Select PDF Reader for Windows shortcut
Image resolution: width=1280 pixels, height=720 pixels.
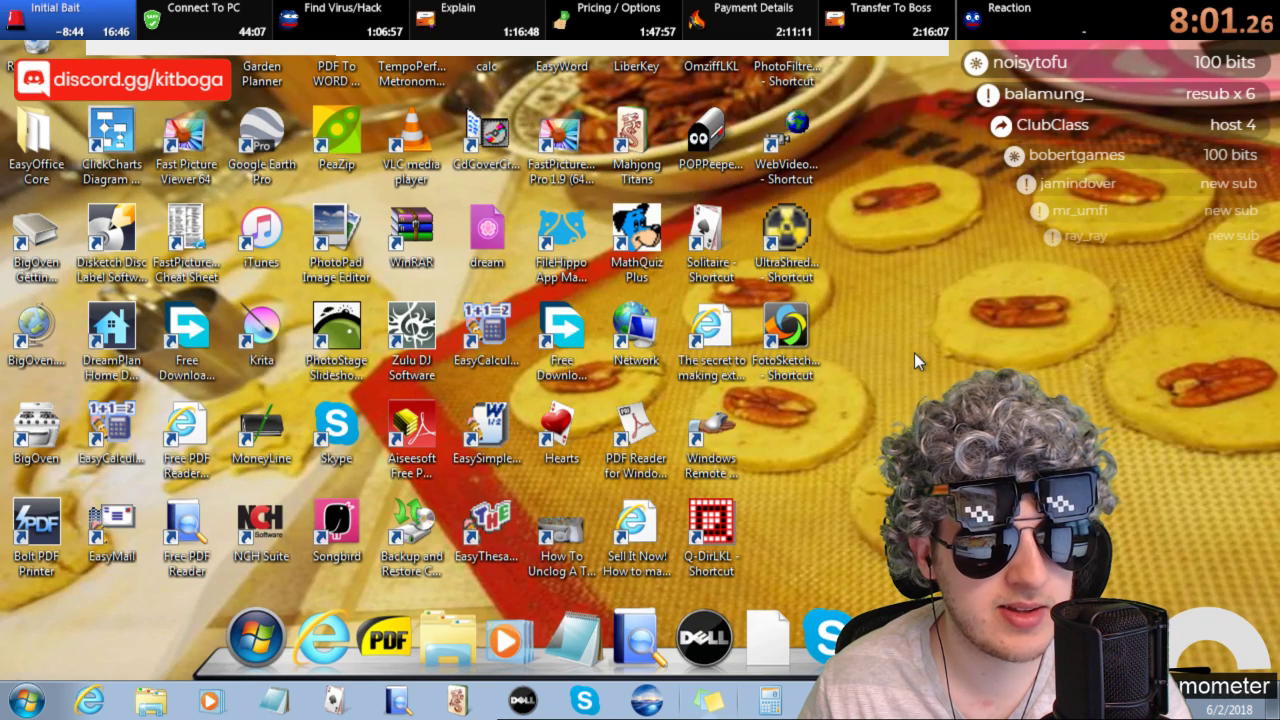pyautogui.click(x=636, y=425)
